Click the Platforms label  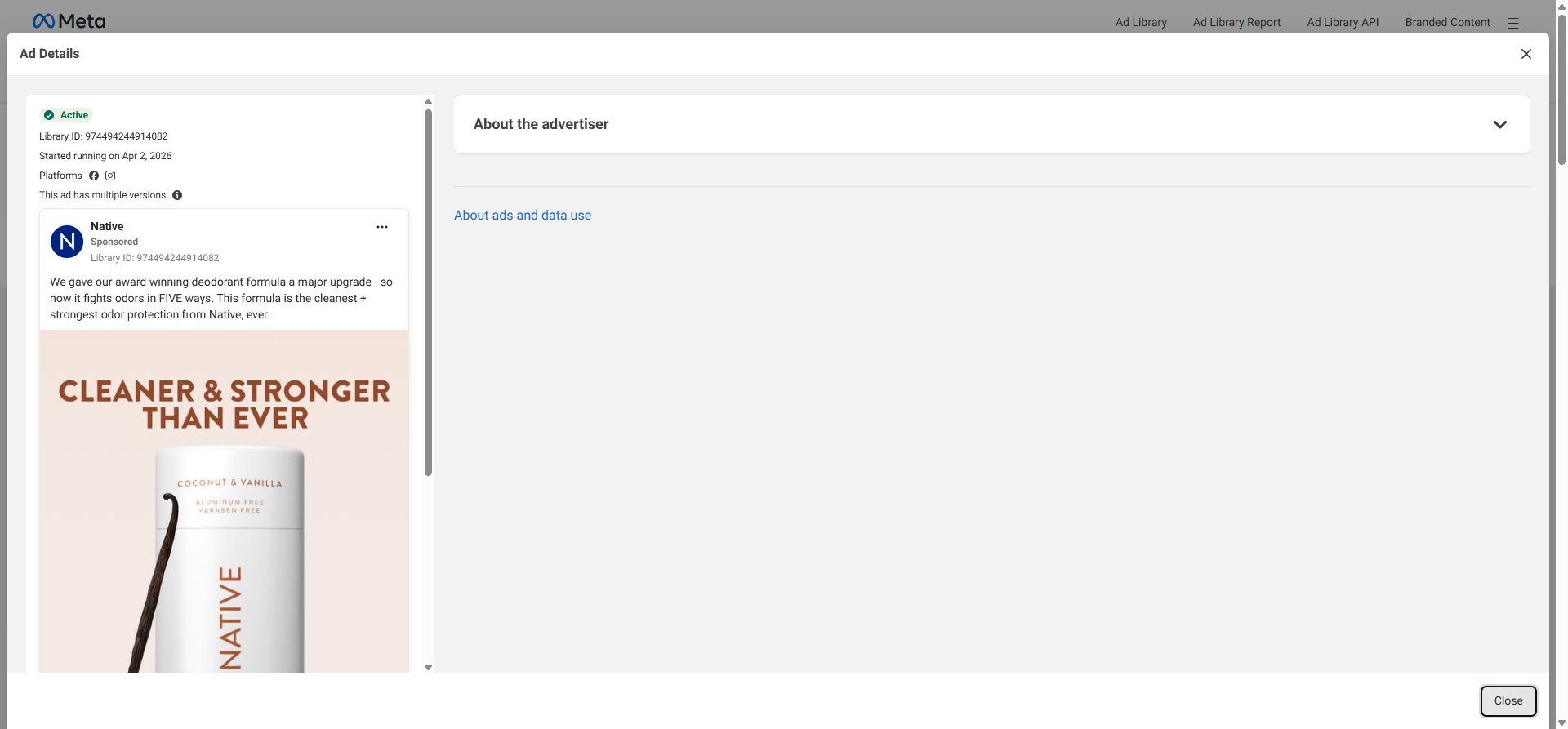click(x=60, y=176)
